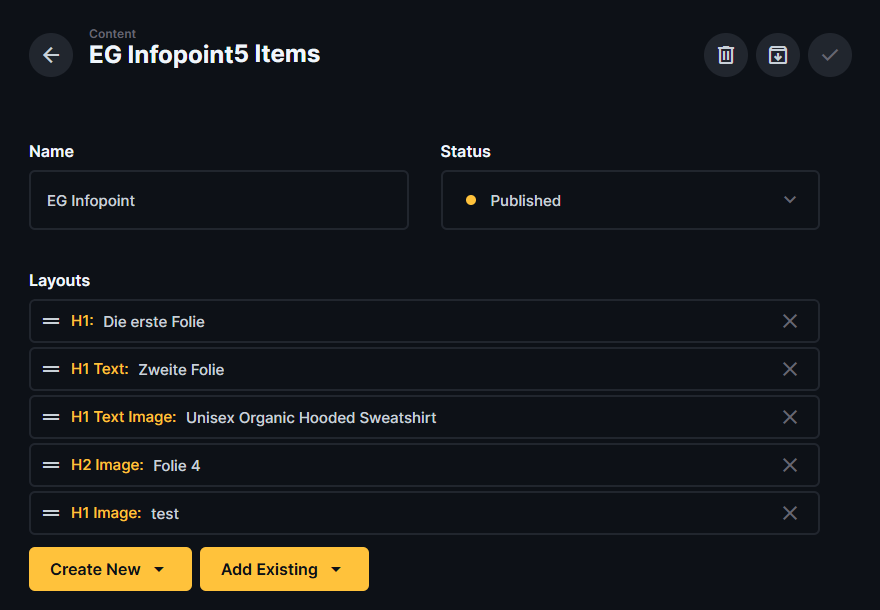Click the yellow Published status dot
Screen dimensions: 880x610
(x=471, y=200)
